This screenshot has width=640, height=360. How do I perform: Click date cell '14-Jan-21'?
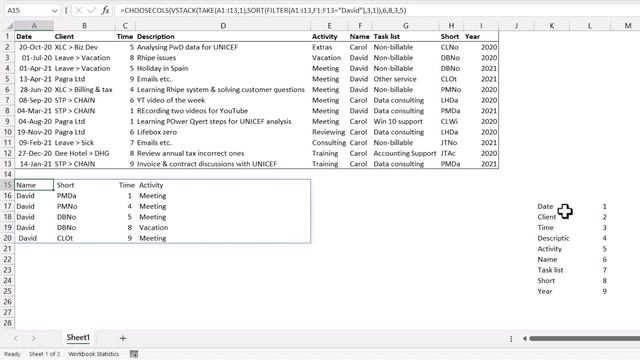pyautogui.click(x=35, y=164)
